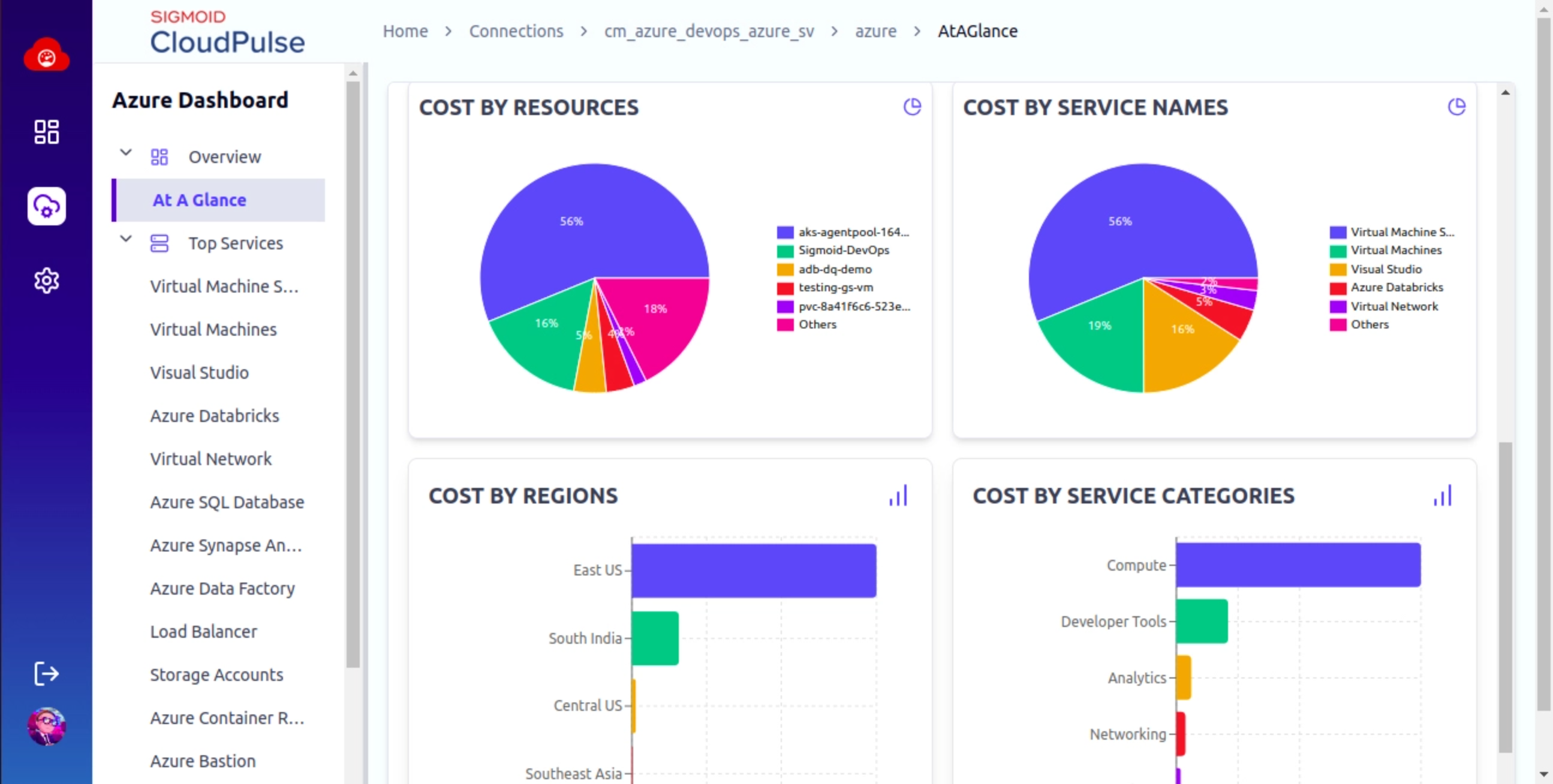1553x784 pixels.
Task: Open the dashboard grid icon in left rail
Action: 46,131
